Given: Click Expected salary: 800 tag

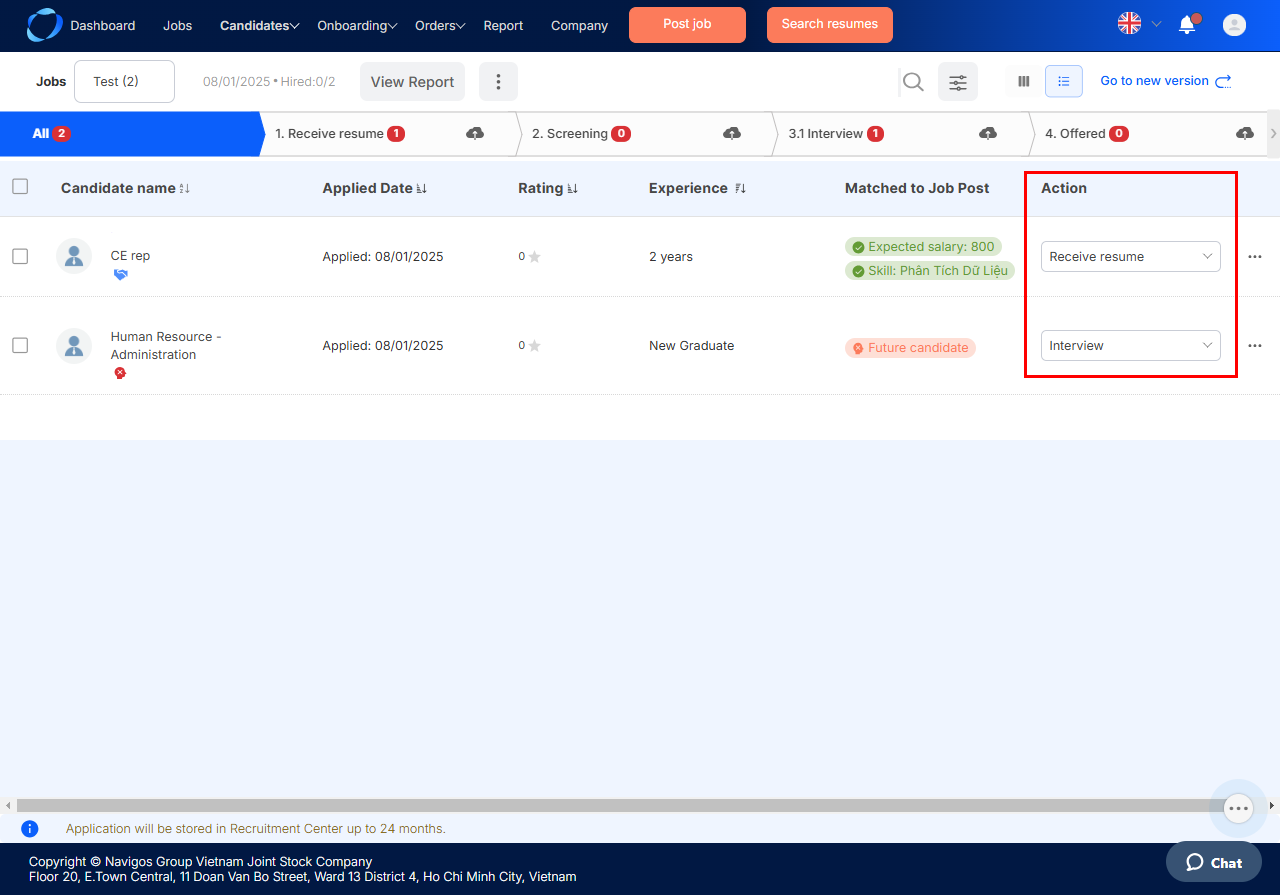Looking at the screenshot, I should (x=923, y=247).
